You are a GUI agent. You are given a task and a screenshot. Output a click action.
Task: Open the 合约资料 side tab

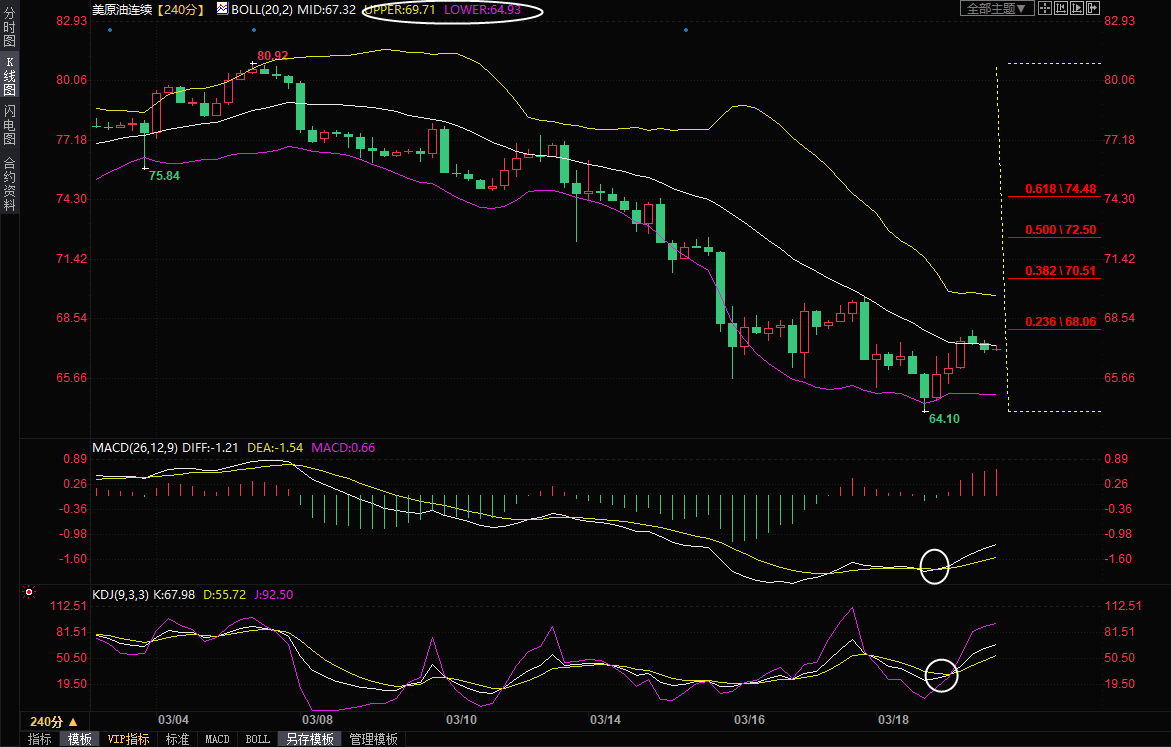click(x=9, y=184)
